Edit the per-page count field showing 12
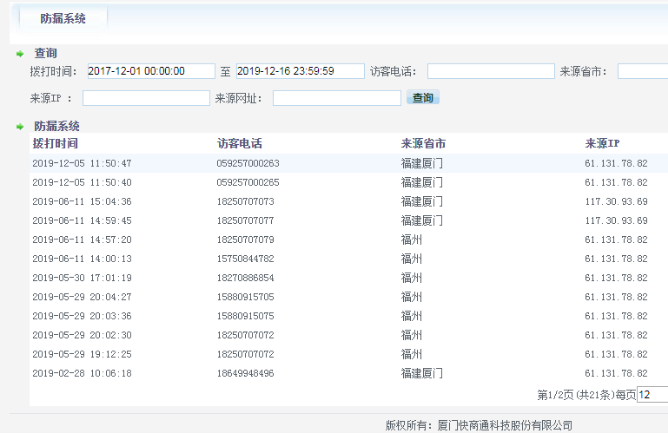 coord(652,395)
